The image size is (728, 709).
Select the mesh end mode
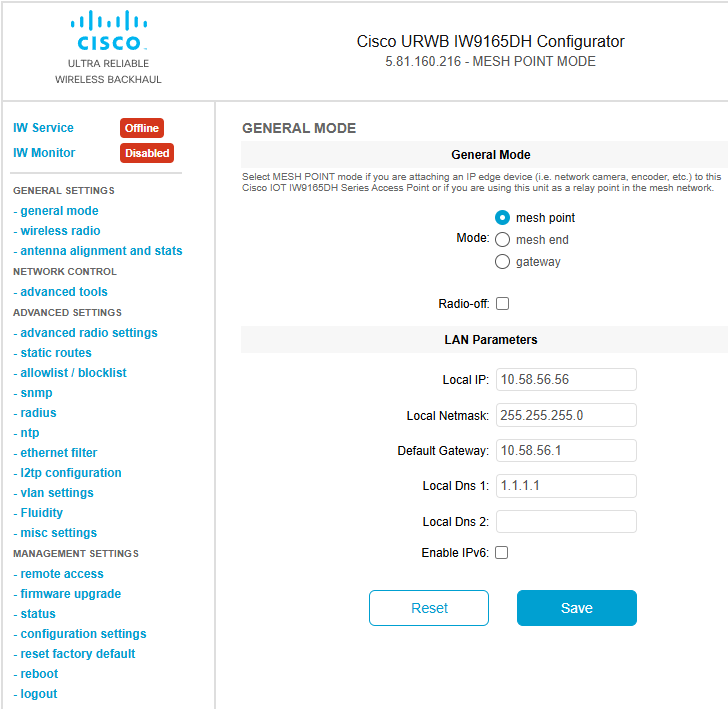coord(502,240)
